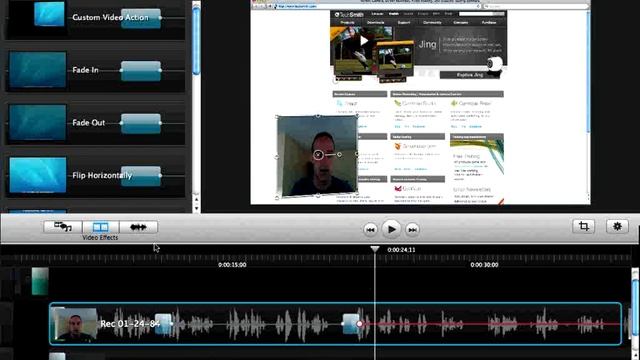Open the audio effects waveform tab

click(138, 227)
